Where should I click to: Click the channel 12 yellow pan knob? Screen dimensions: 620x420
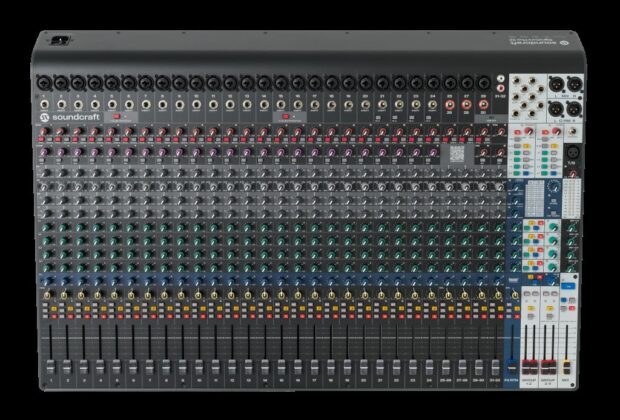point(231,295)
